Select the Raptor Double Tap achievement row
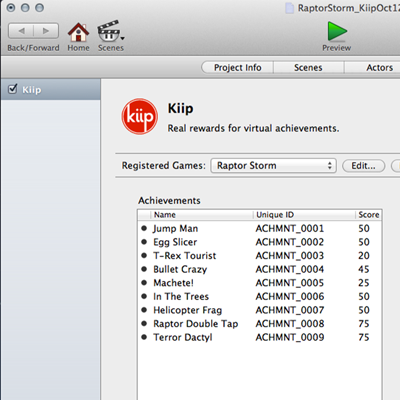 [259, 324]
